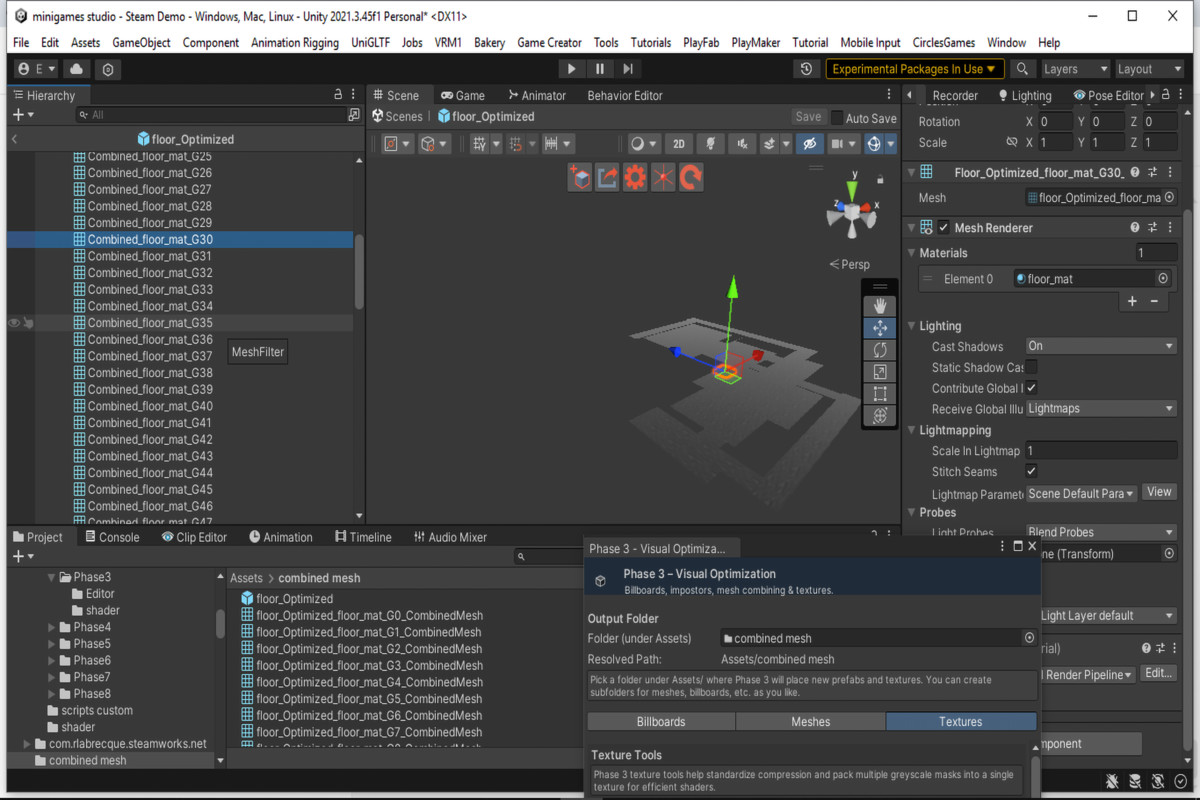Switch to the Animator tab
The width and height of the screenshot is (1200, 800).
[x=536, y=95]
